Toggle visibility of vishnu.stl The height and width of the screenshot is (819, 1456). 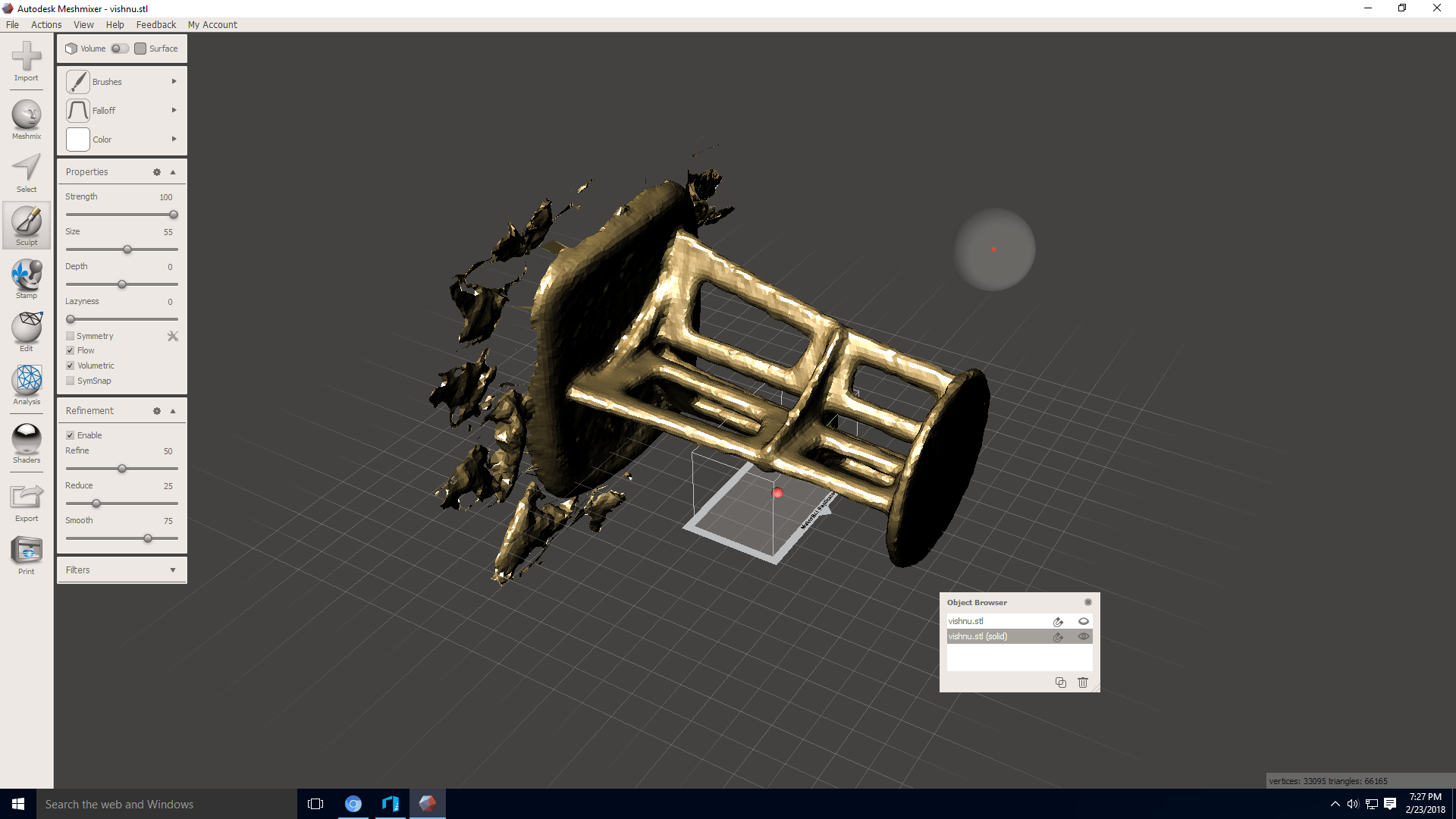1084,621
